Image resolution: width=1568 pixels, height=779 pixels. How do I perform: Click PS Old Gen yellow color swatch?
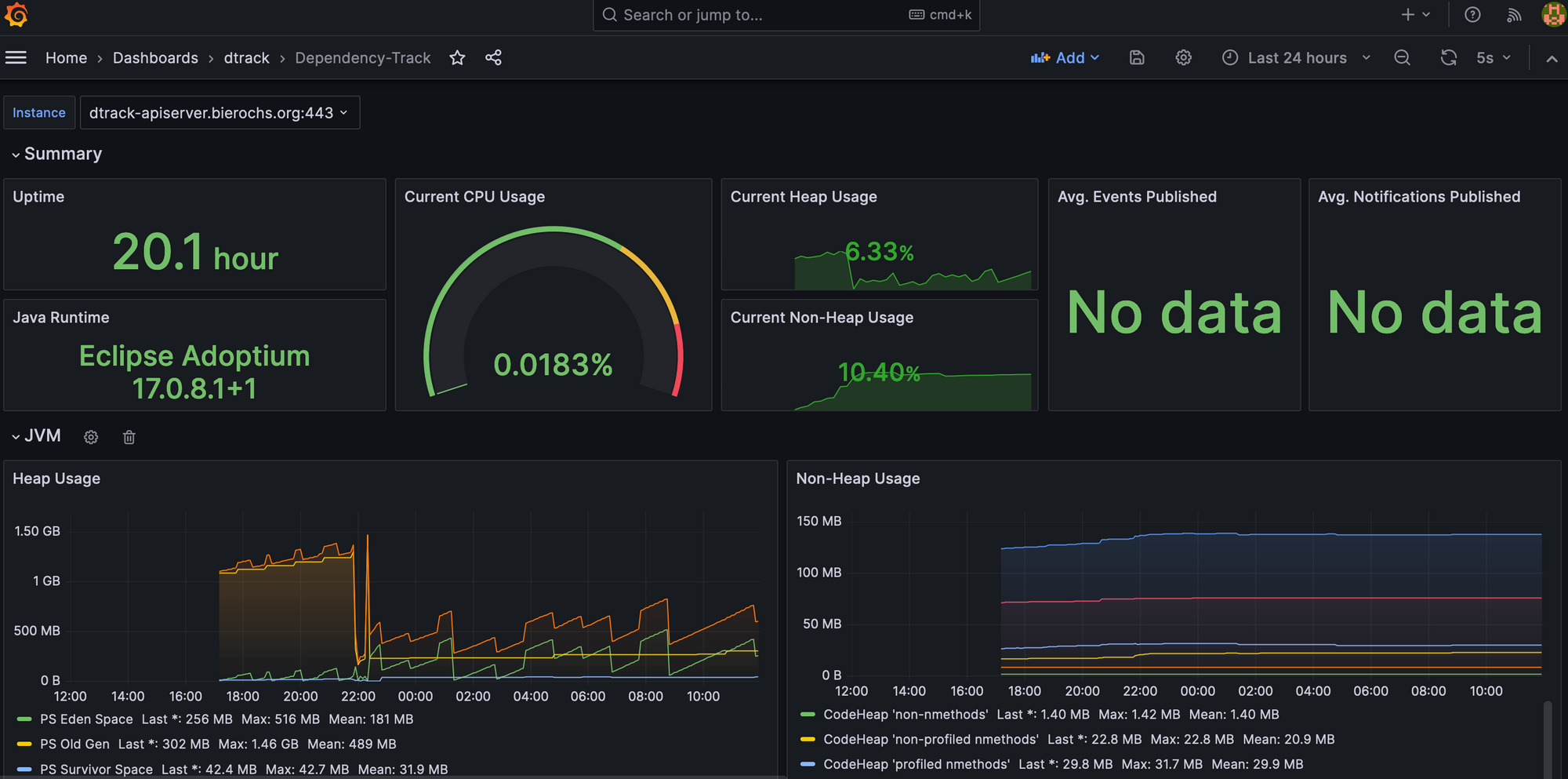tap(24, 744)
